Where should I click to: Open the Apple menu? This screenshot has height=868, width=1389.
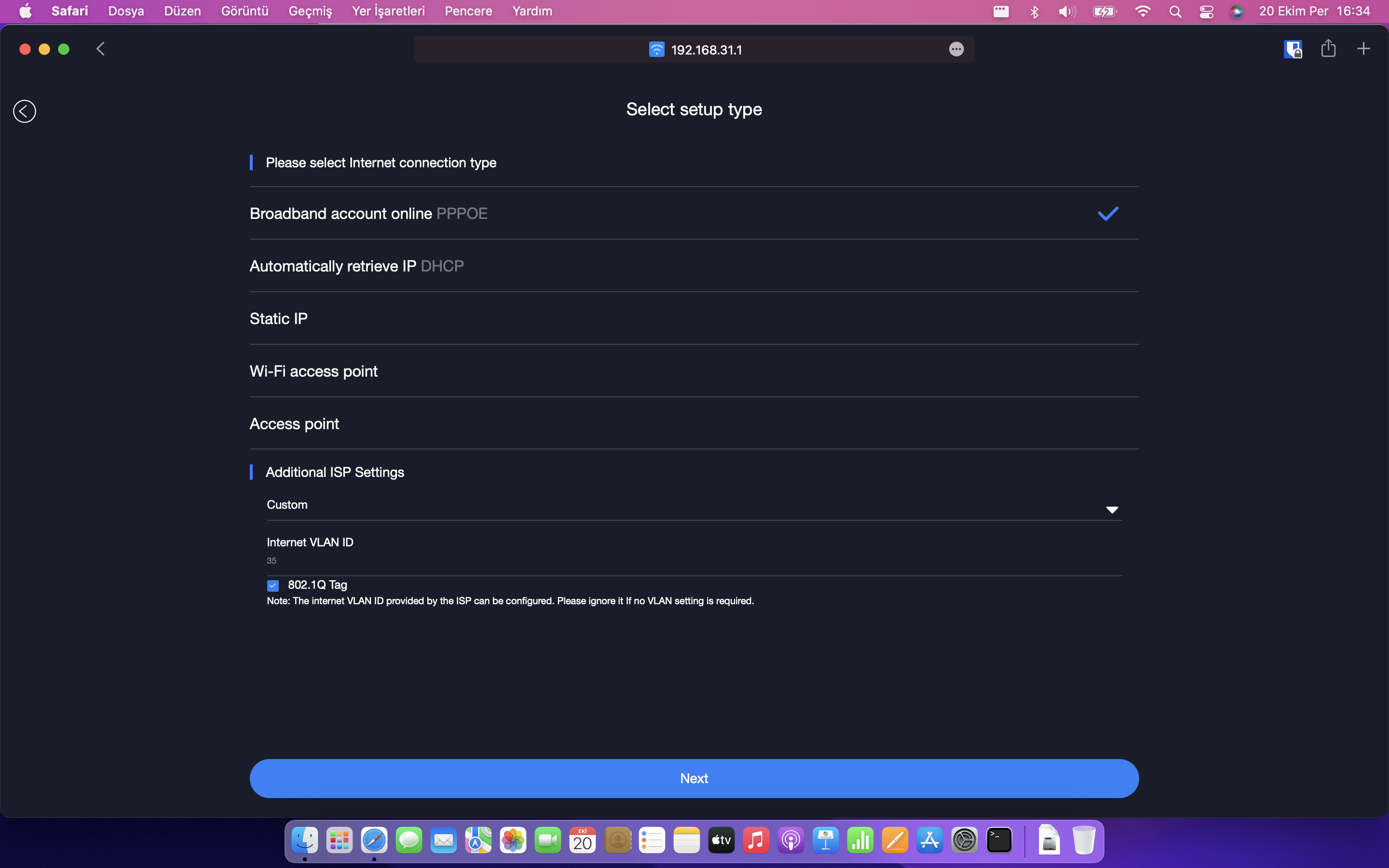25,11
